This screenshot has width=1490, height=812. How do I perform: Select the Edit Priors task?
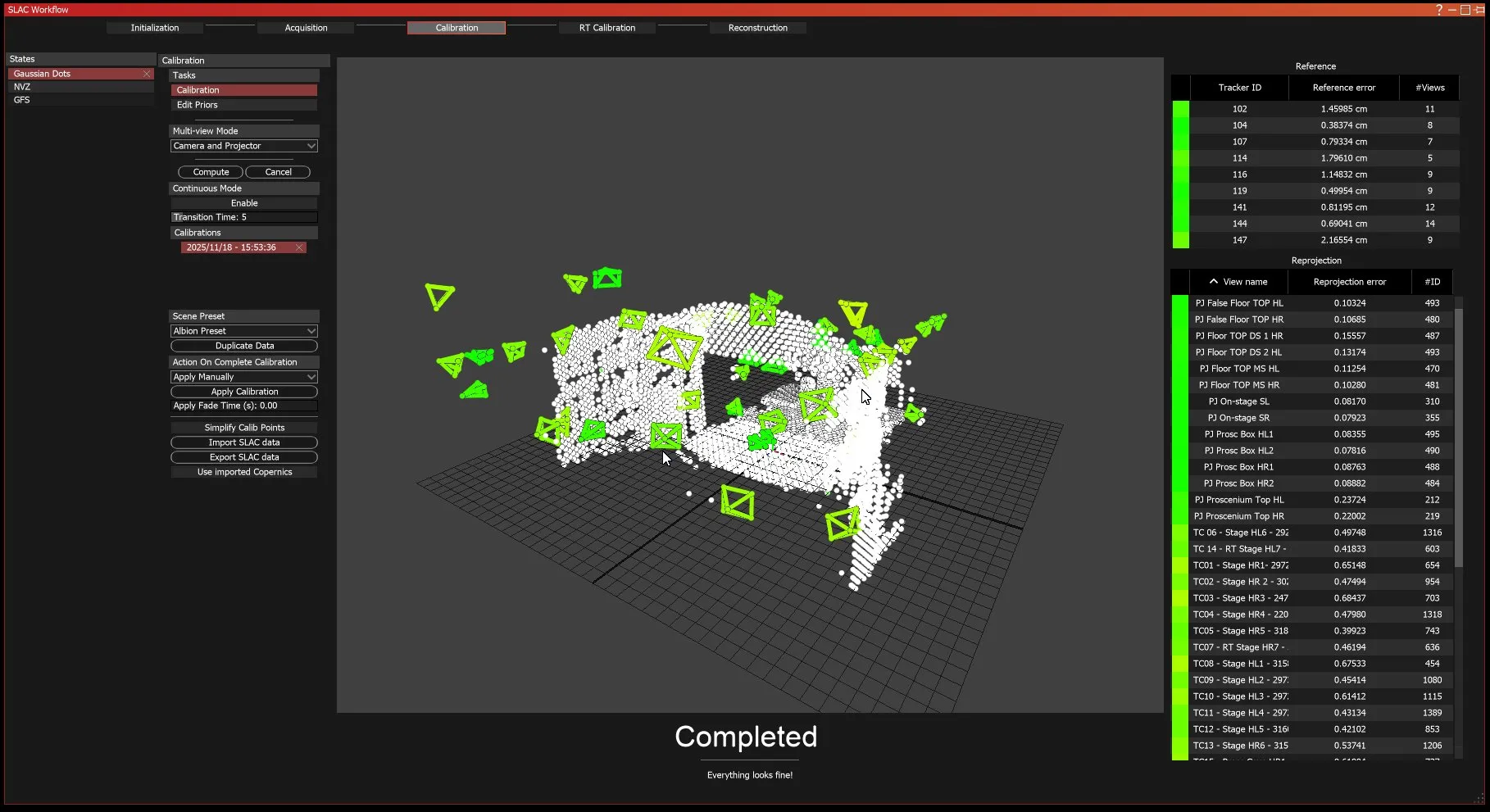click(x=243, y=105)
